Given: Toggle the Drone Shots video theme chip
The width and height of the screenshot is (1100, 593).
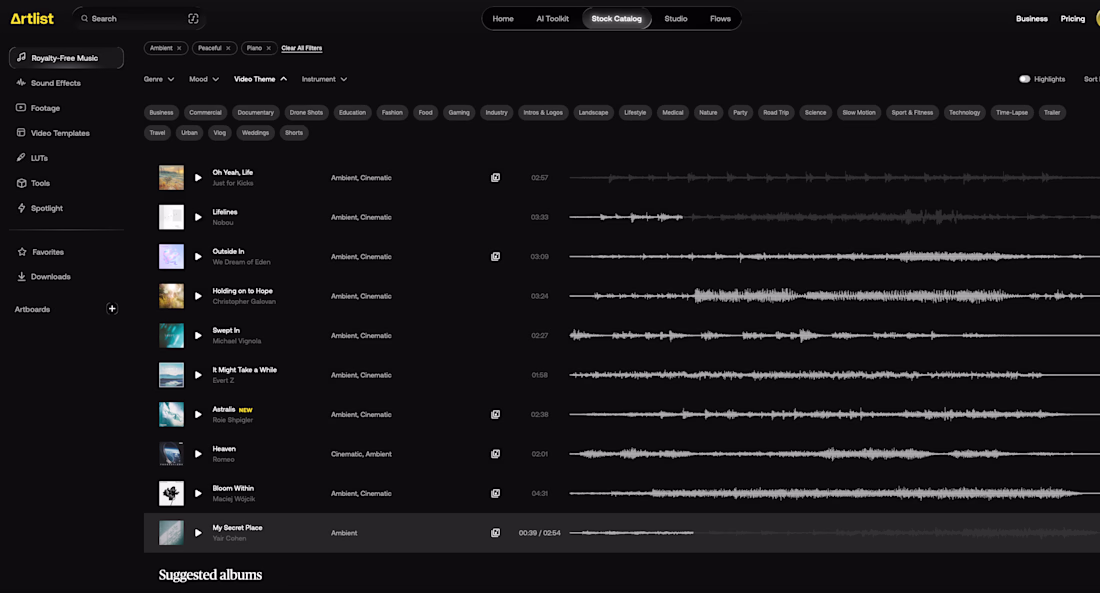Looking at the screenshot, I should point(307,112).
